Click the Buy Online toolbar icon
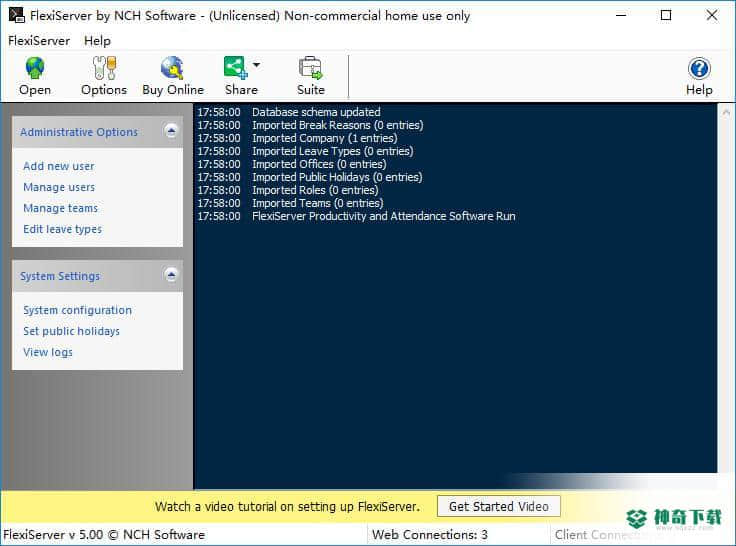 [x=172, y=68]
